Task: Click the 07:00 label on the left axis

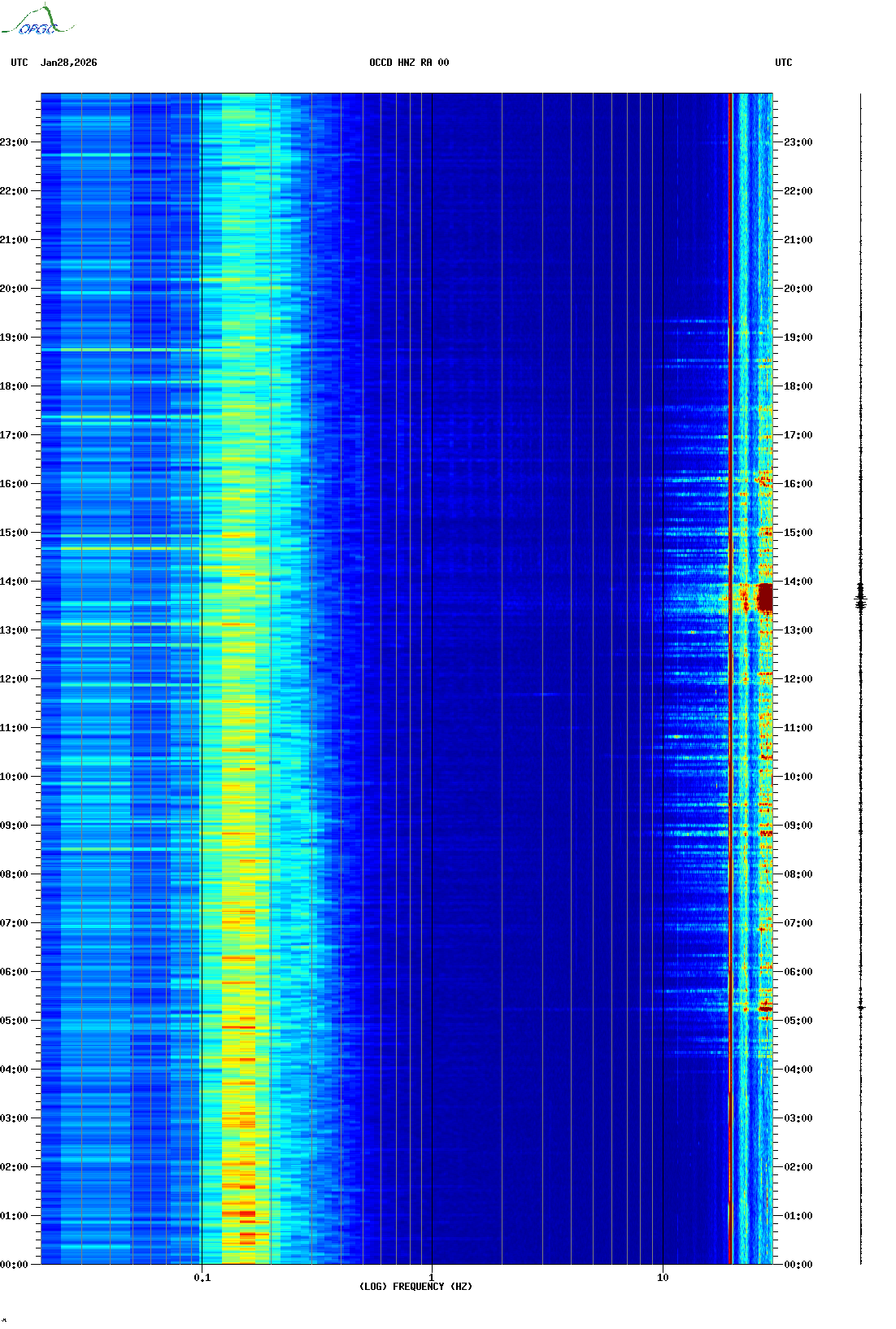Action: click(14, 923)
